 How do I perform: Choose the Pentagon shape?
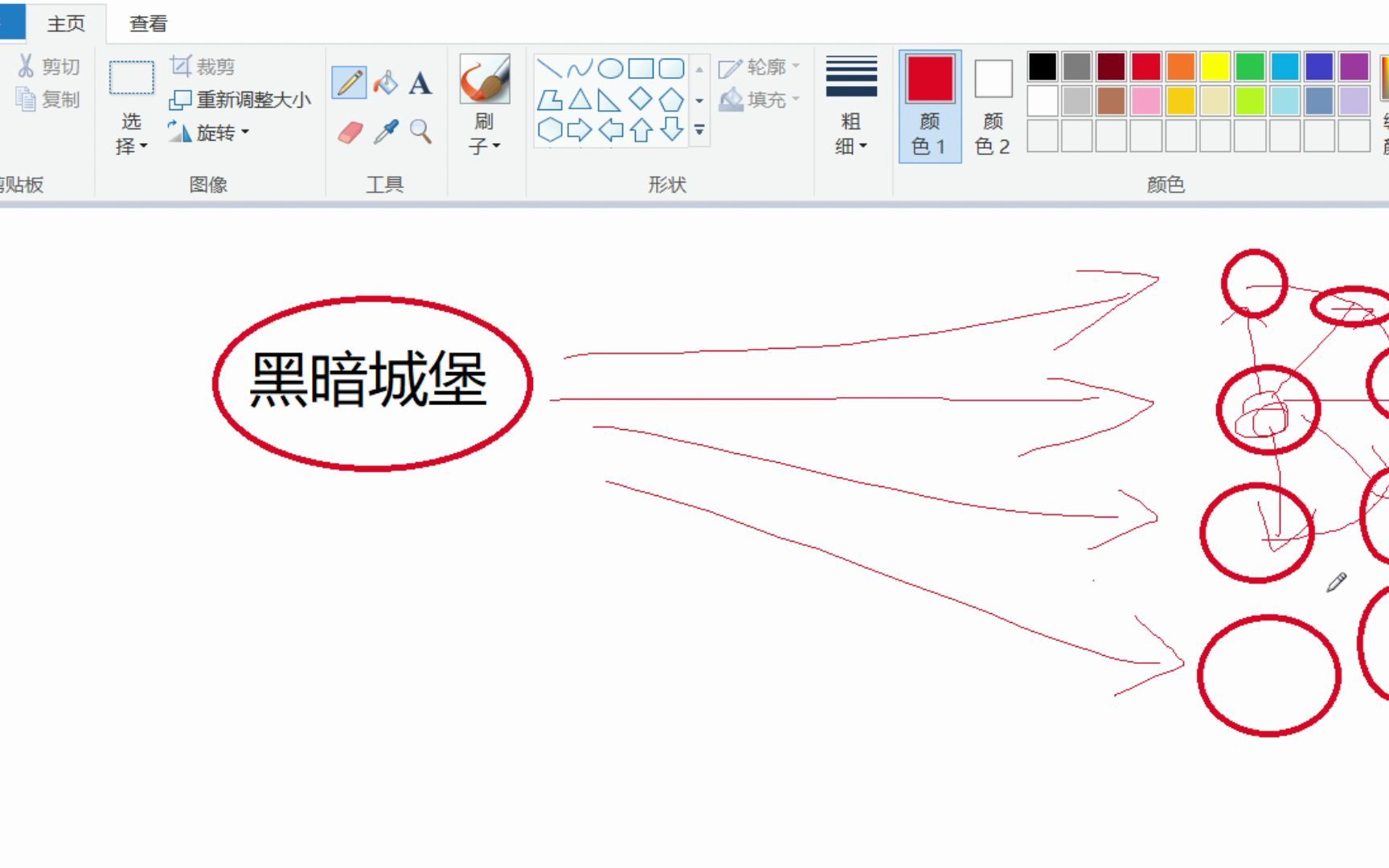[x=671, y=100]
